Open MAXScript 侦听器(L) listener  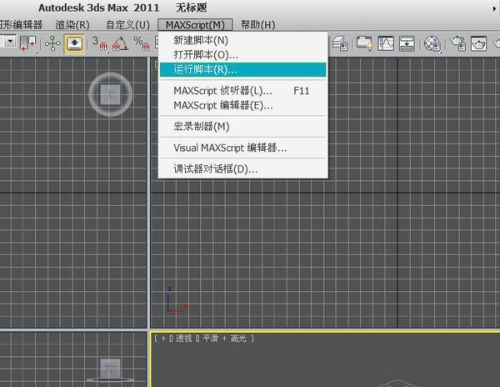(x=243, y=91)
